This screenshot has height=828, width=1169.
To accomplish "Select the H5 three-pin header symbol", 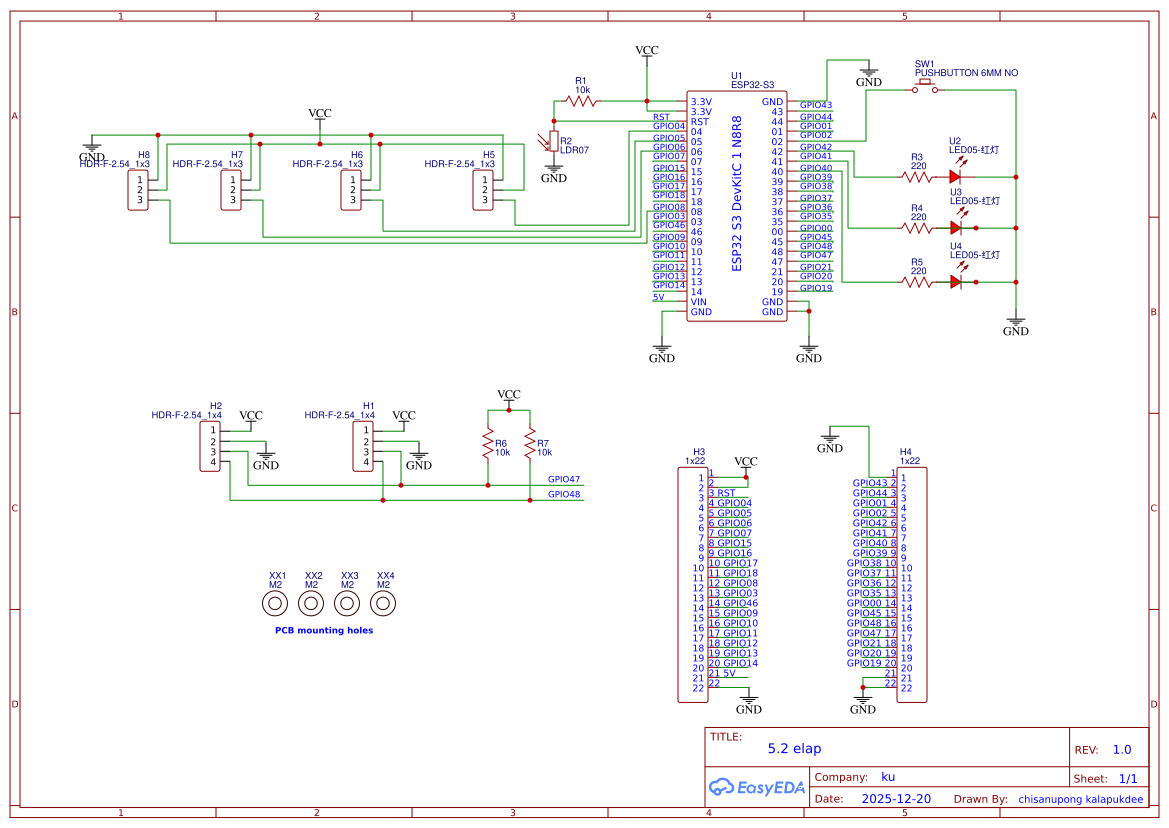I will click(483, 190).
